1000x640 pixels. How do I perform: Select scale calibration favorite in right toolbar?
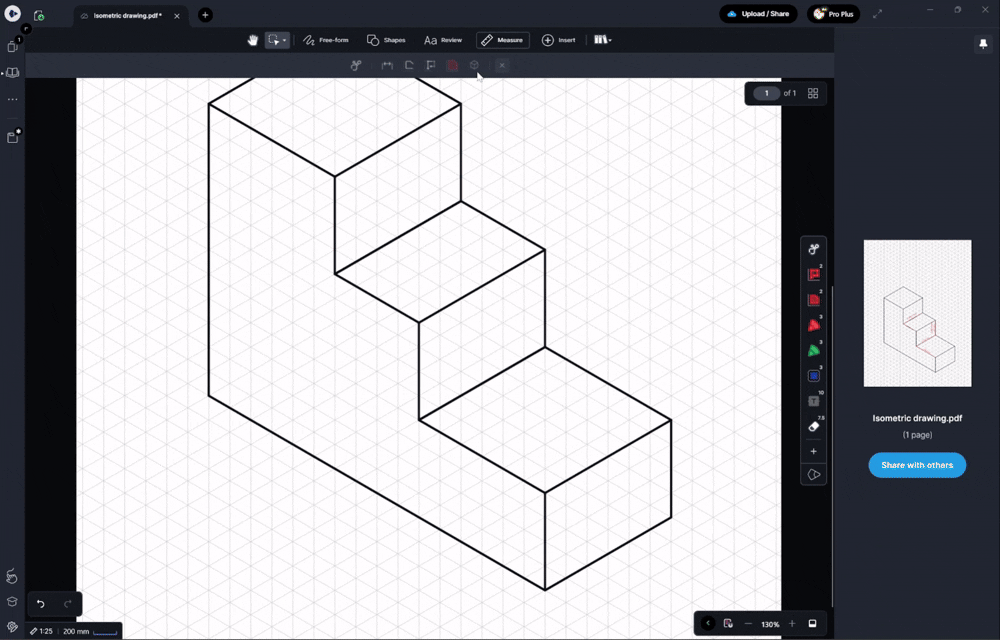click(x=814, y=249)
